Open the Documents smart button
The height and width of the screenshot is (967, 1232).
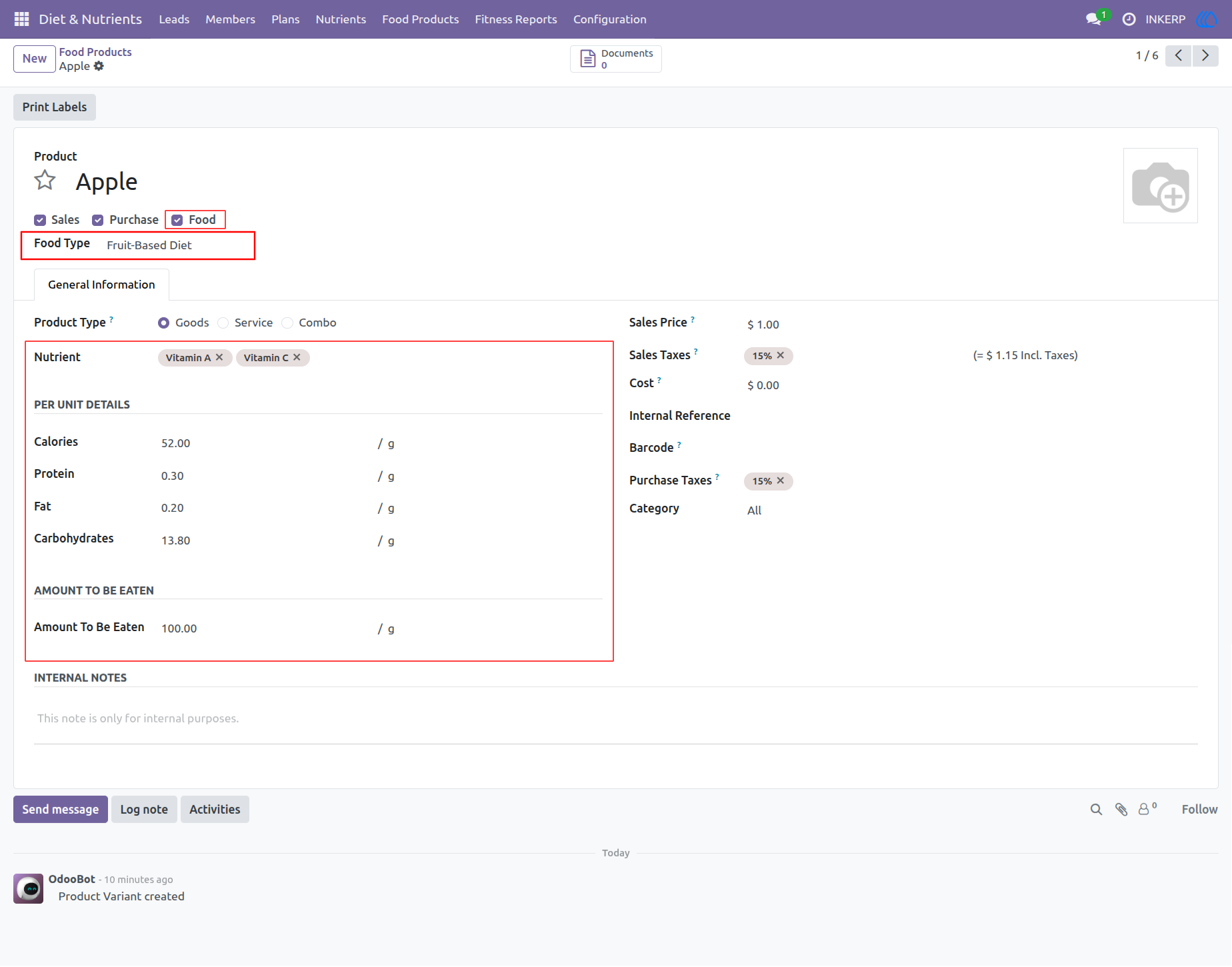coord(616,59)
